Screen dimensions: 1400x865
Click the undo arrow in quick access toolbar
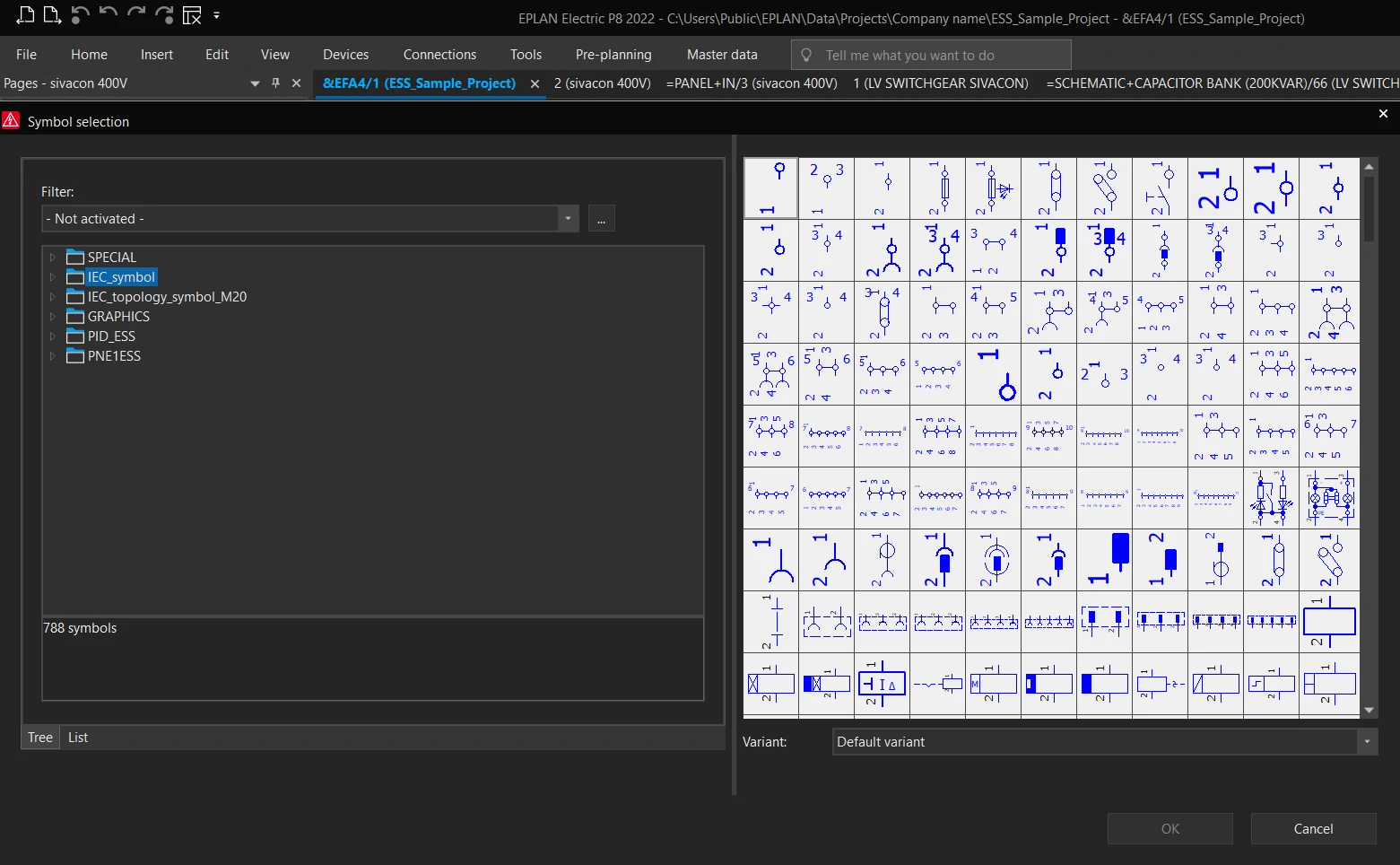[x=109, y=14]
